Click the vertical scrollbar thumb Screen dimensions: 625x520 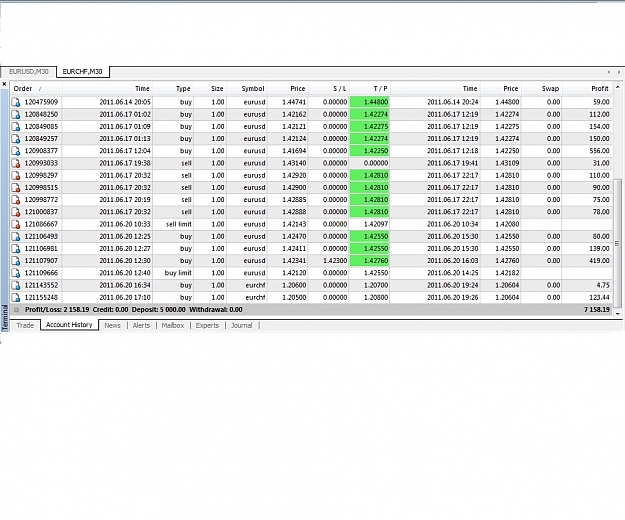618,243
